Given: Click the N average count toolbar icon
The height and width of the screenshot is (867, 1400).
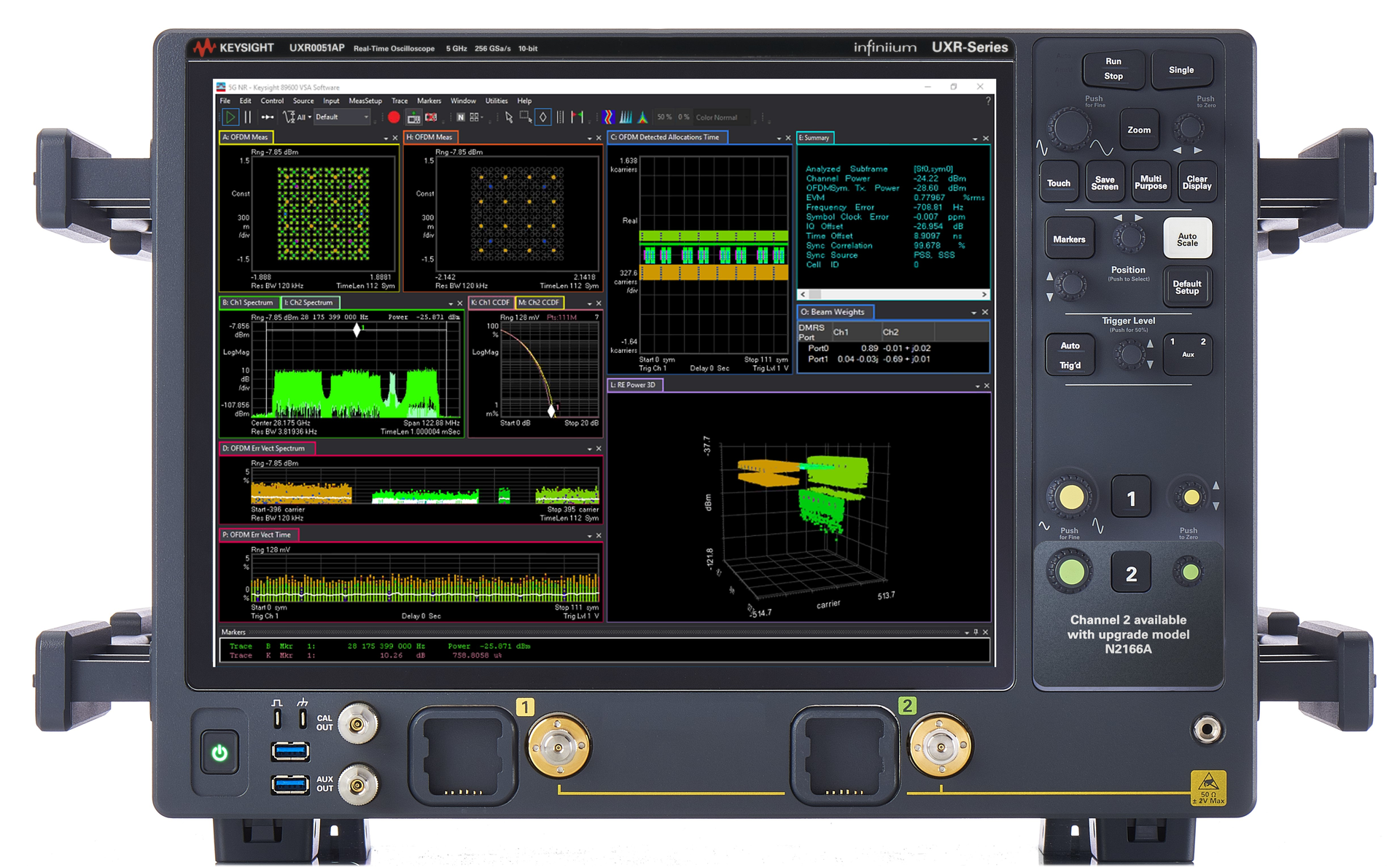Looking at the screenshot, I should [x=460, y=117].
